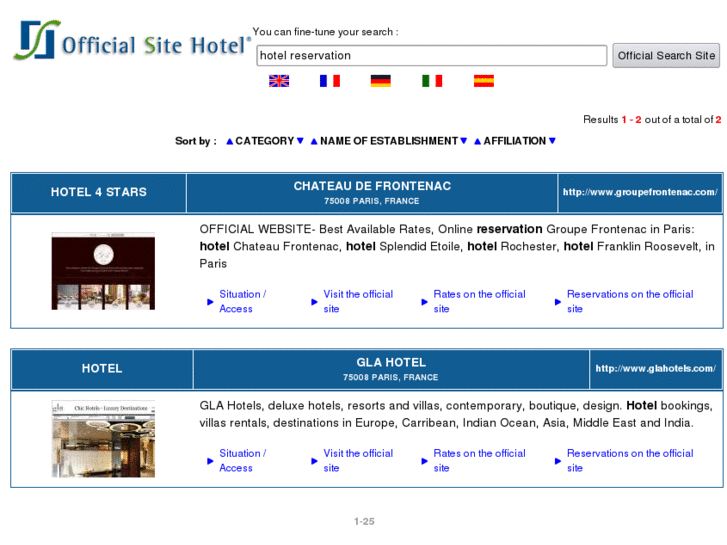This screenshot has height=545, width=727.
Task: Switch to the French flag language
Action: click(330, 81)
